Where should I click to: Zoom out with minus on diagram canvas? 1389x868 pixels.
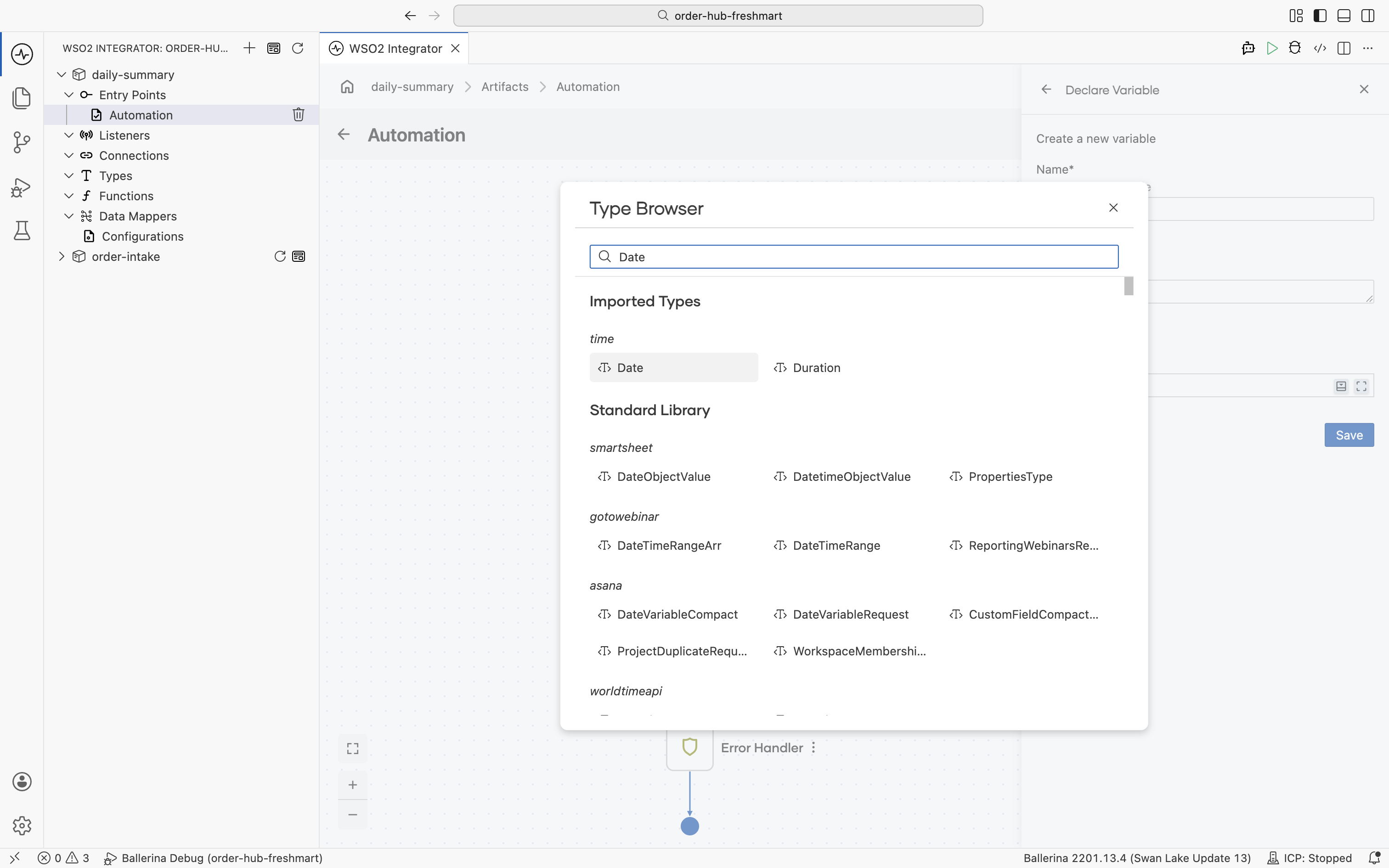pos(352,815)
